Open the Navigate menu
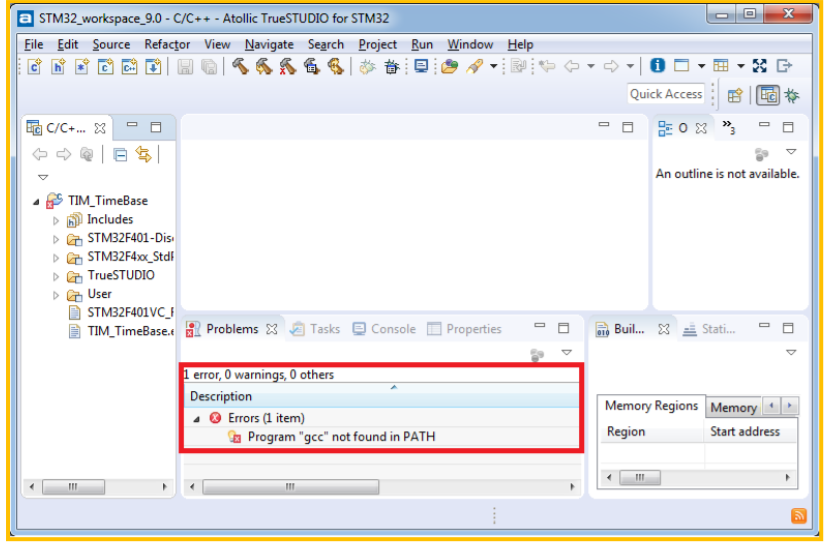The height and width of the screenshot is (542, 825). (x=269, y=45)
